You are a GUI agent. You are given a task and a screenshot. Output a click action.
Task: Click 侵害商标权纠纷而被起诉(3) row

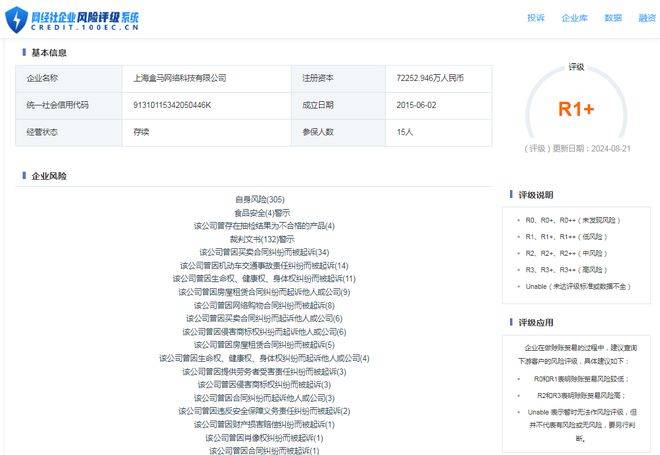pyautogui.click(x=264, y=385)
